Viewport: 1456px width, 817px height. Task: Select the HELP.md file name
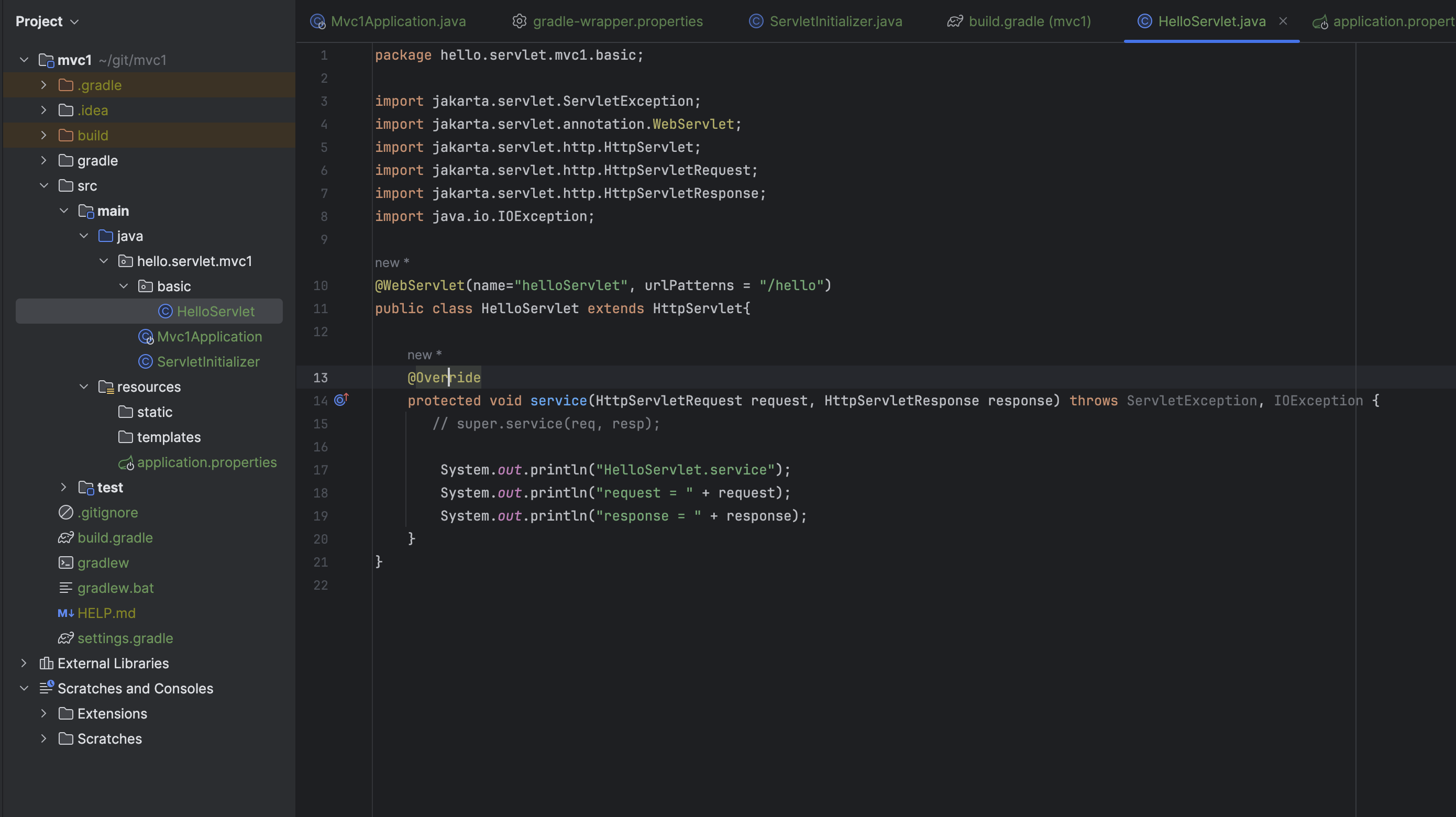106,613
